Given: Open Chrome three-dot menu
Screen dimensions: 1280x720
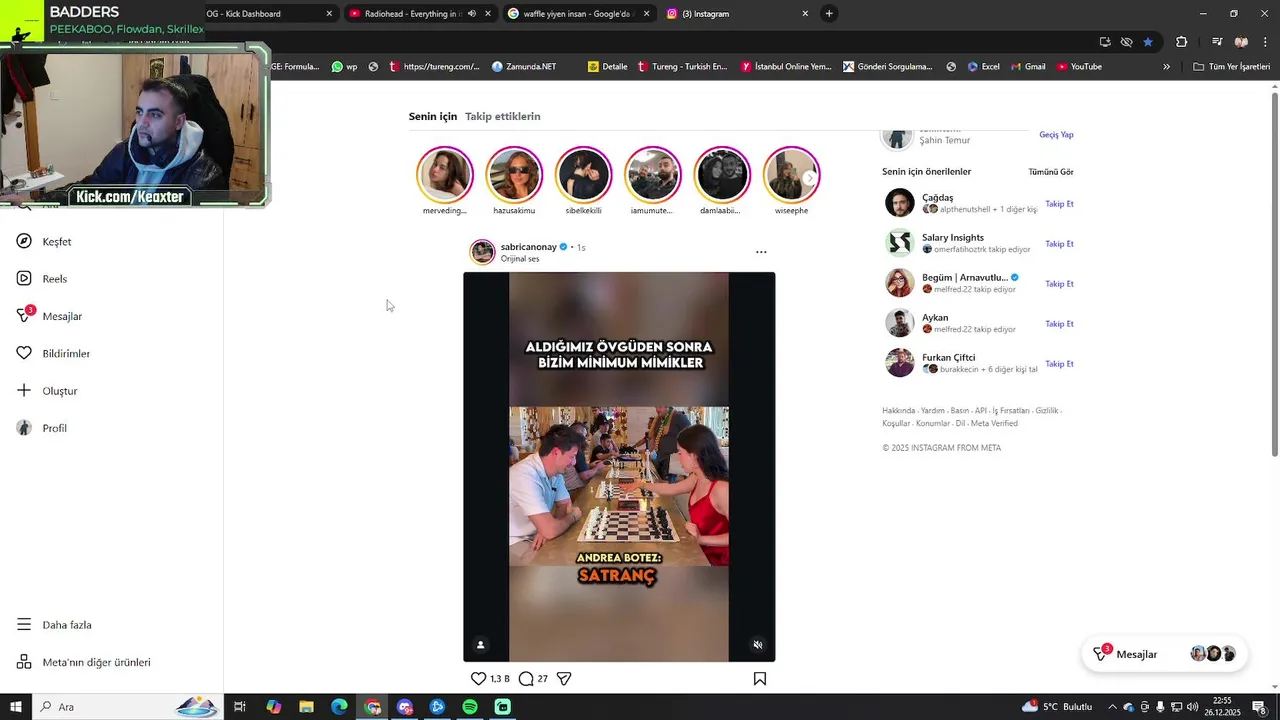Looking at the screenshot, I should pos(1265,42).
